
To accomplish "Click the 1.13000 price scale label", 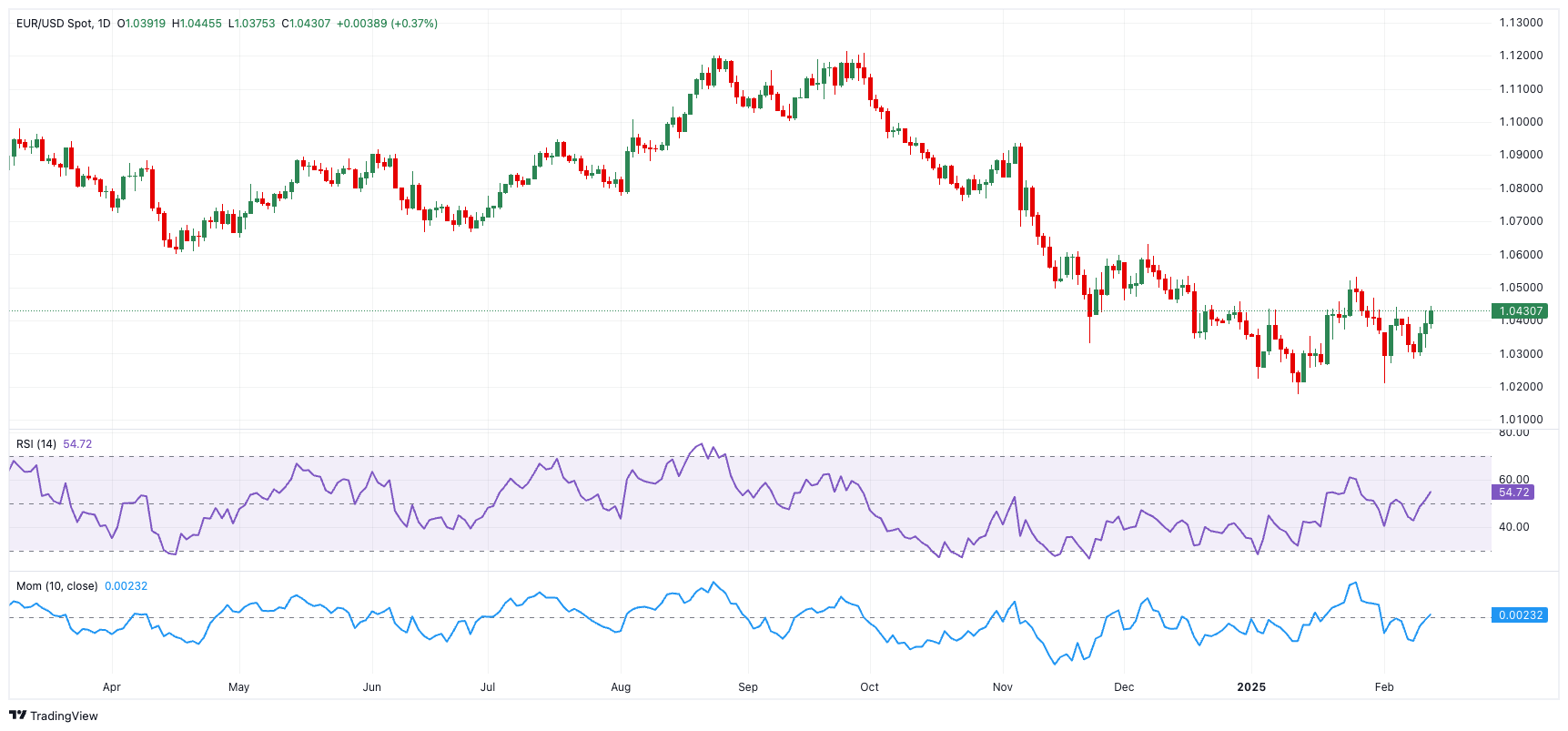I will point(1521,23).
